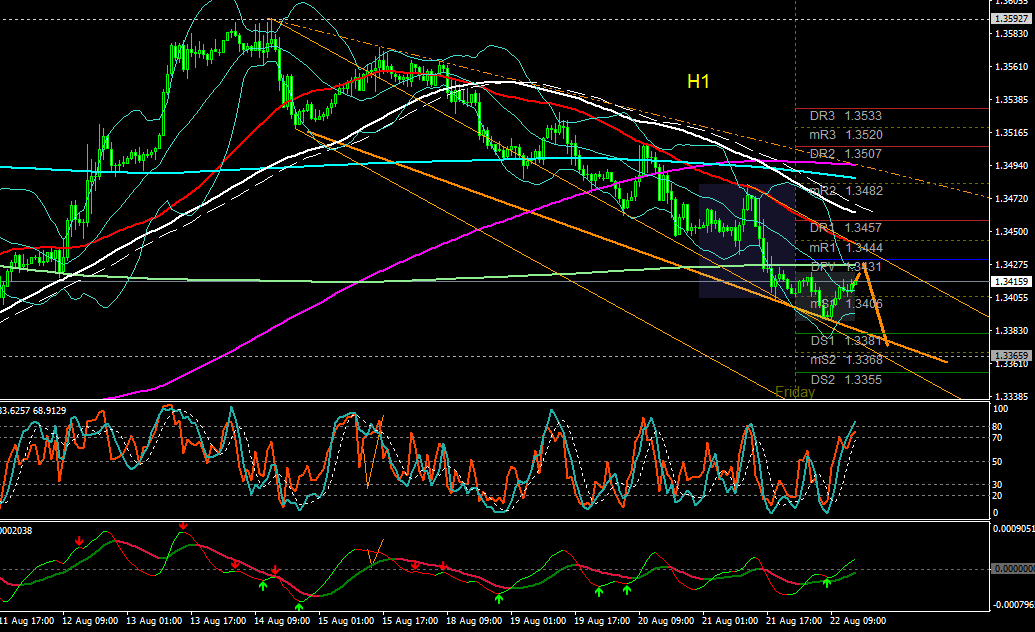Select the DR1 1.3457 resistance label

tap(846, 228)
